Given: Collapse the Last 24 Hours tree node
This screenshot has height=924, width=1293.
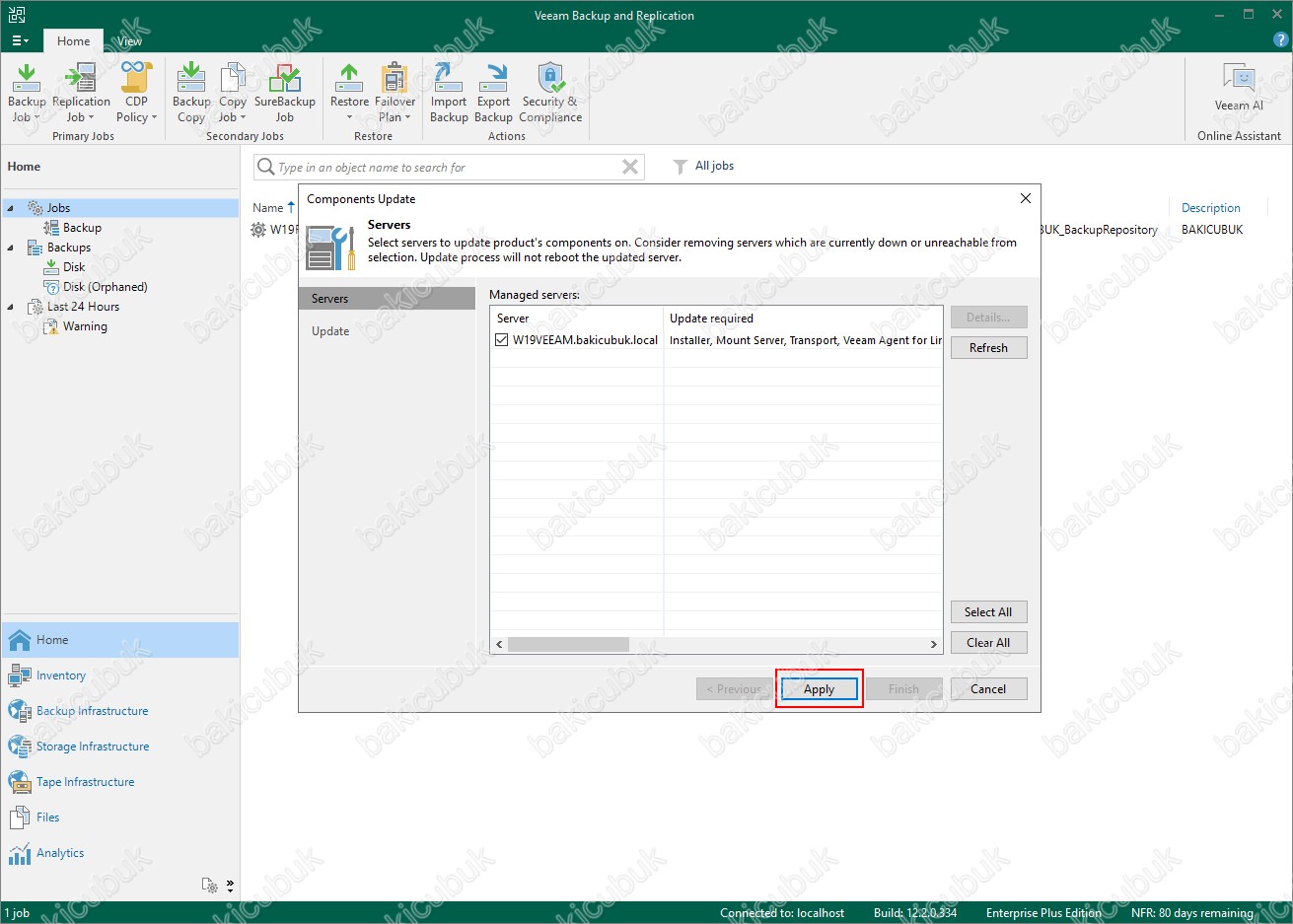Looking at the screenshot, I should click(x=11, y=307).
